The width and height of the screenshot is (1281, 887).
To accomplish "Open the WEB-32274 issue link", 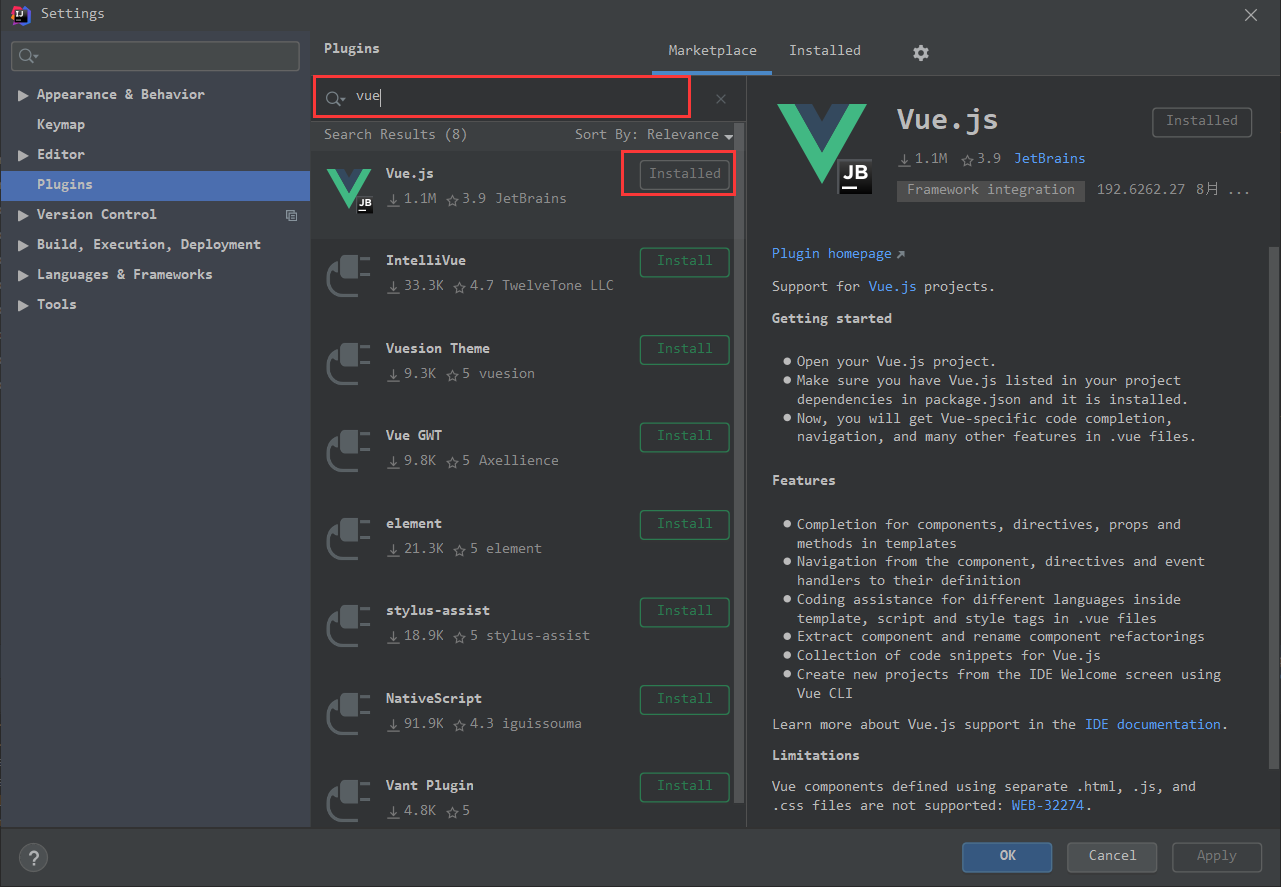I will 1047,805.
